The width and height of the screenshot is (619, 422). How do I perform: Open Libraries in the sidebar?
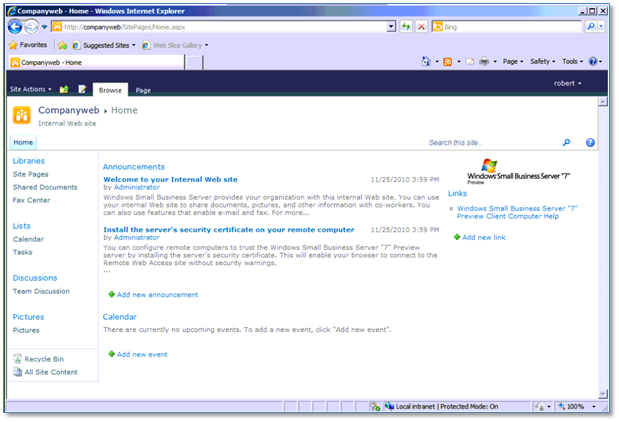point(29,161)
